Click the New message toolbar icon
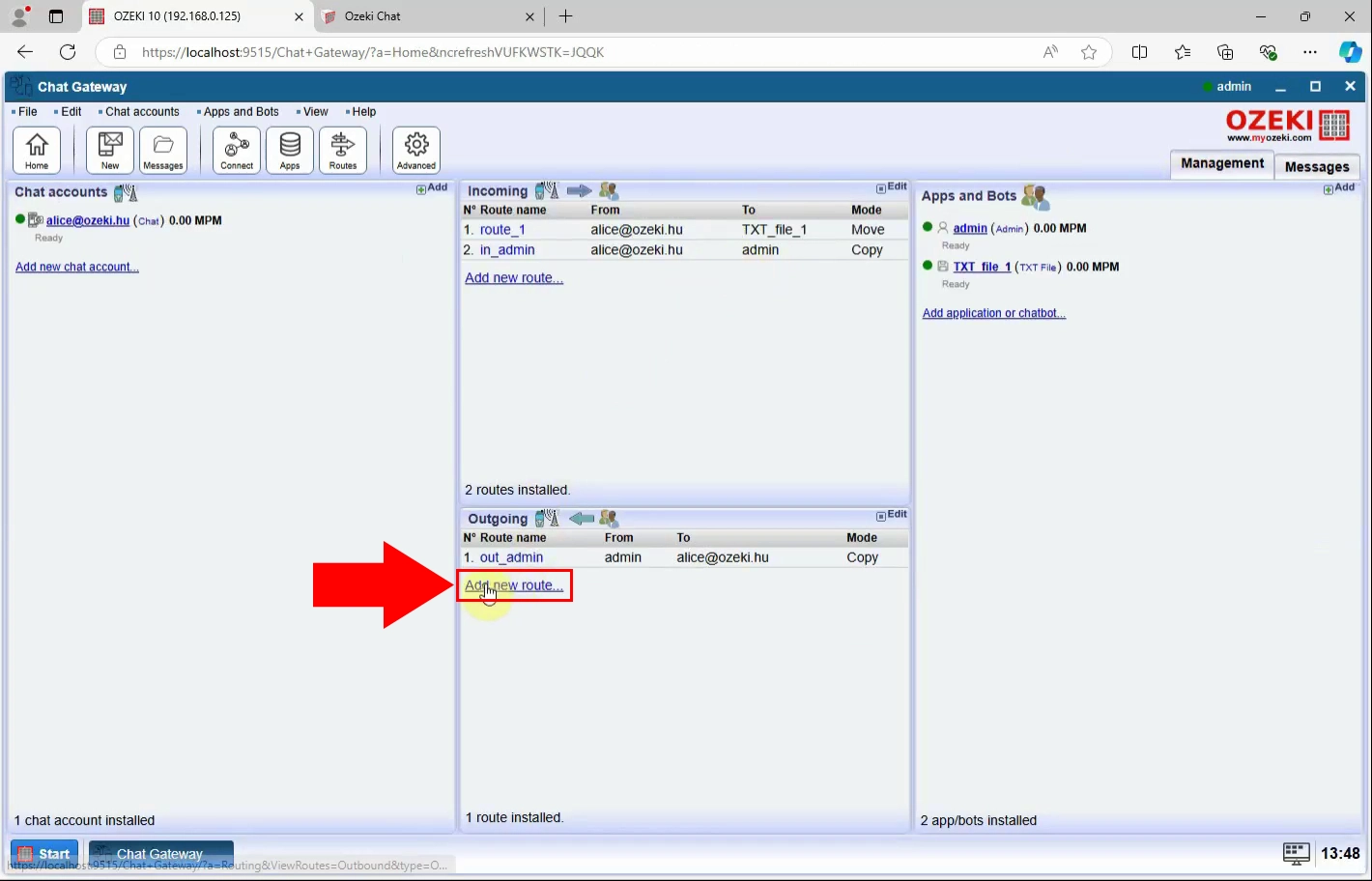Screen dimensions: 1372x881 (110, 151)
